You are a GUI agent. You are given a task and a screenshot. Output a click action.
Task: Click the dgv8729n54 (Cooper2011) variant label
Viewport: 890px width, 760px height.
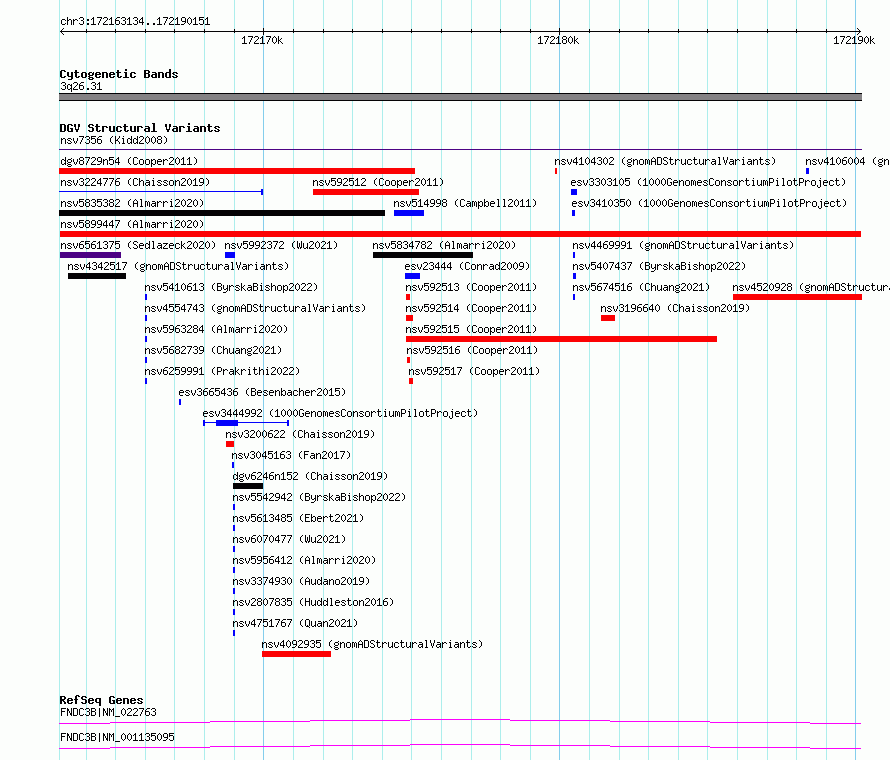coord(129,161)
